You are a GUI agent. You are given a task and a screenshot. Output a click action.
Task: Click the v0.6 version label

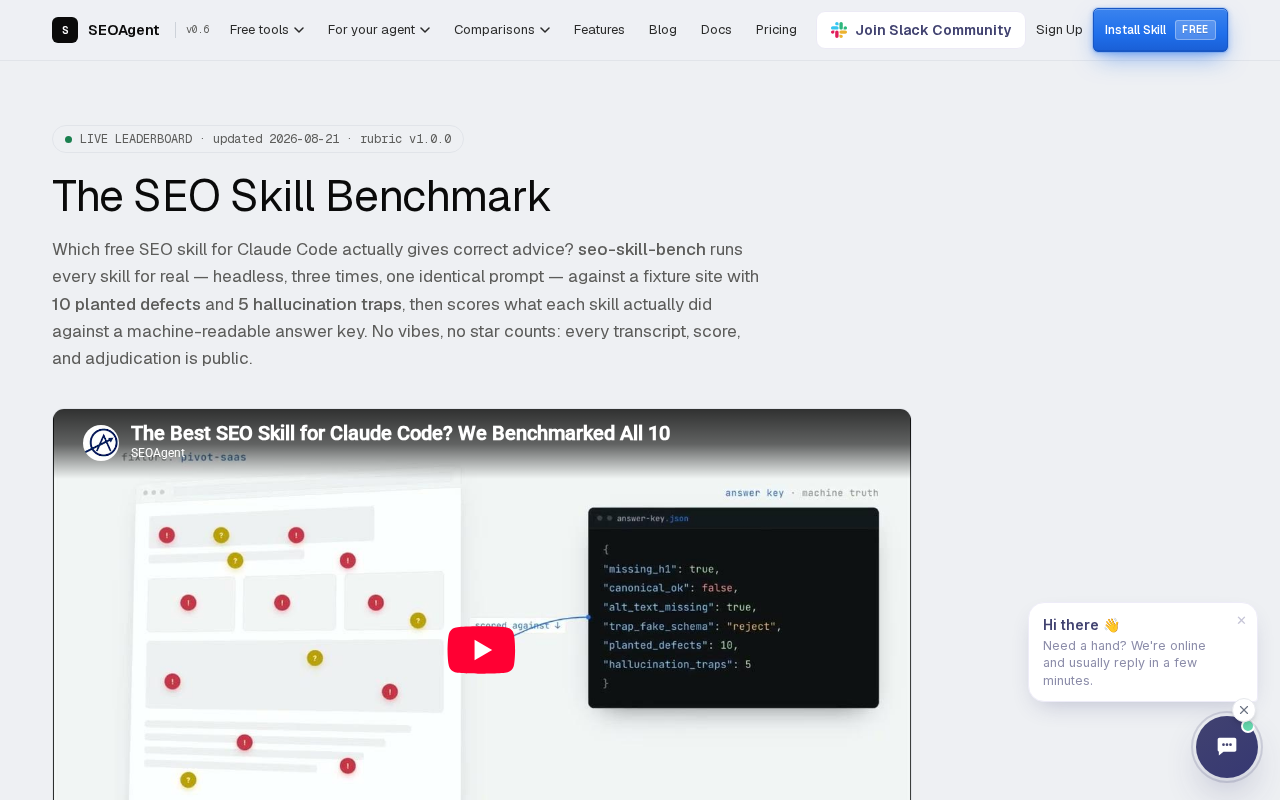[x=198, y=30]
